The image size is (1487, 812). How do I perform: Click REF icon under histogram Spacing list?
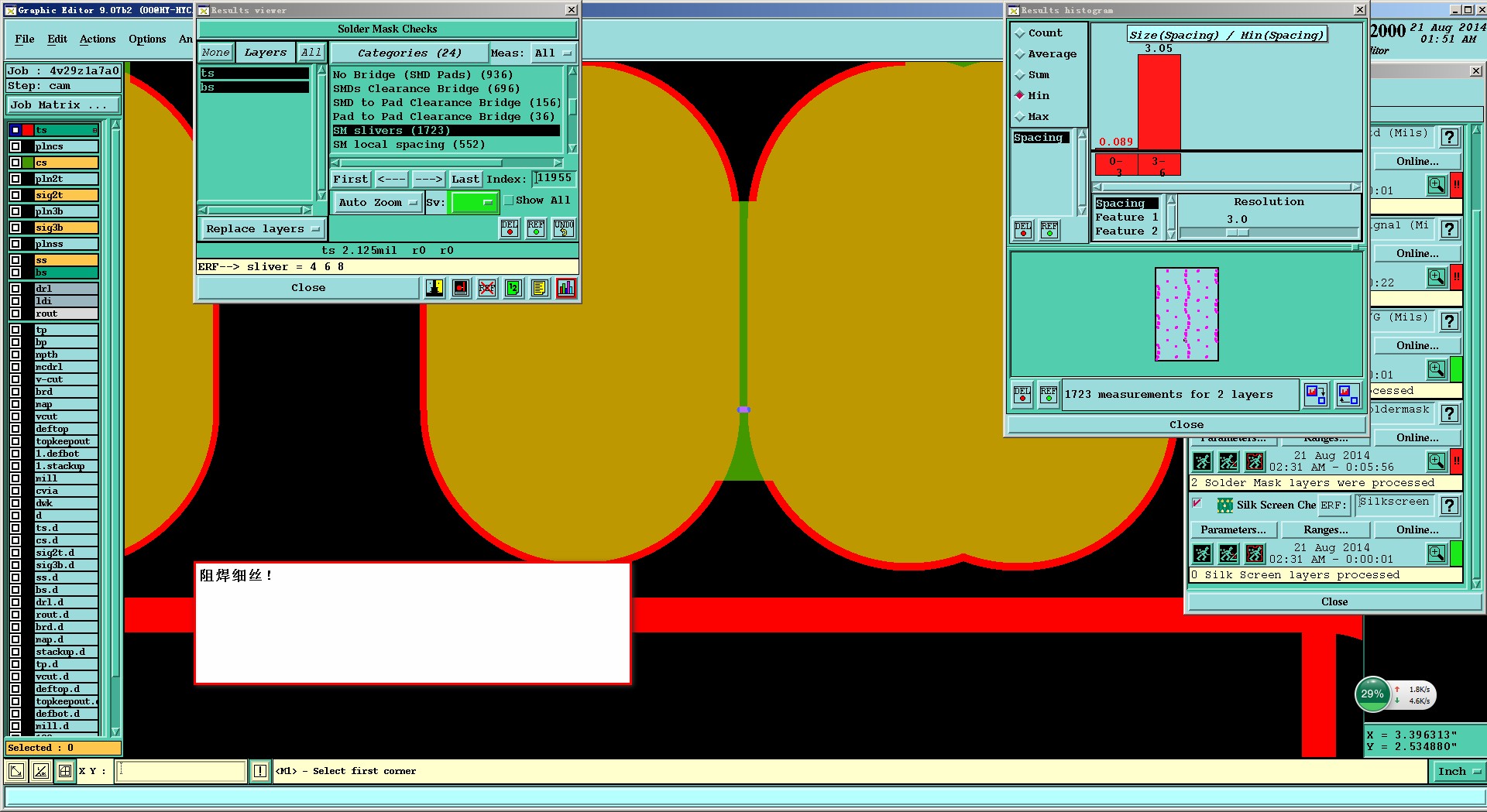1049,230
